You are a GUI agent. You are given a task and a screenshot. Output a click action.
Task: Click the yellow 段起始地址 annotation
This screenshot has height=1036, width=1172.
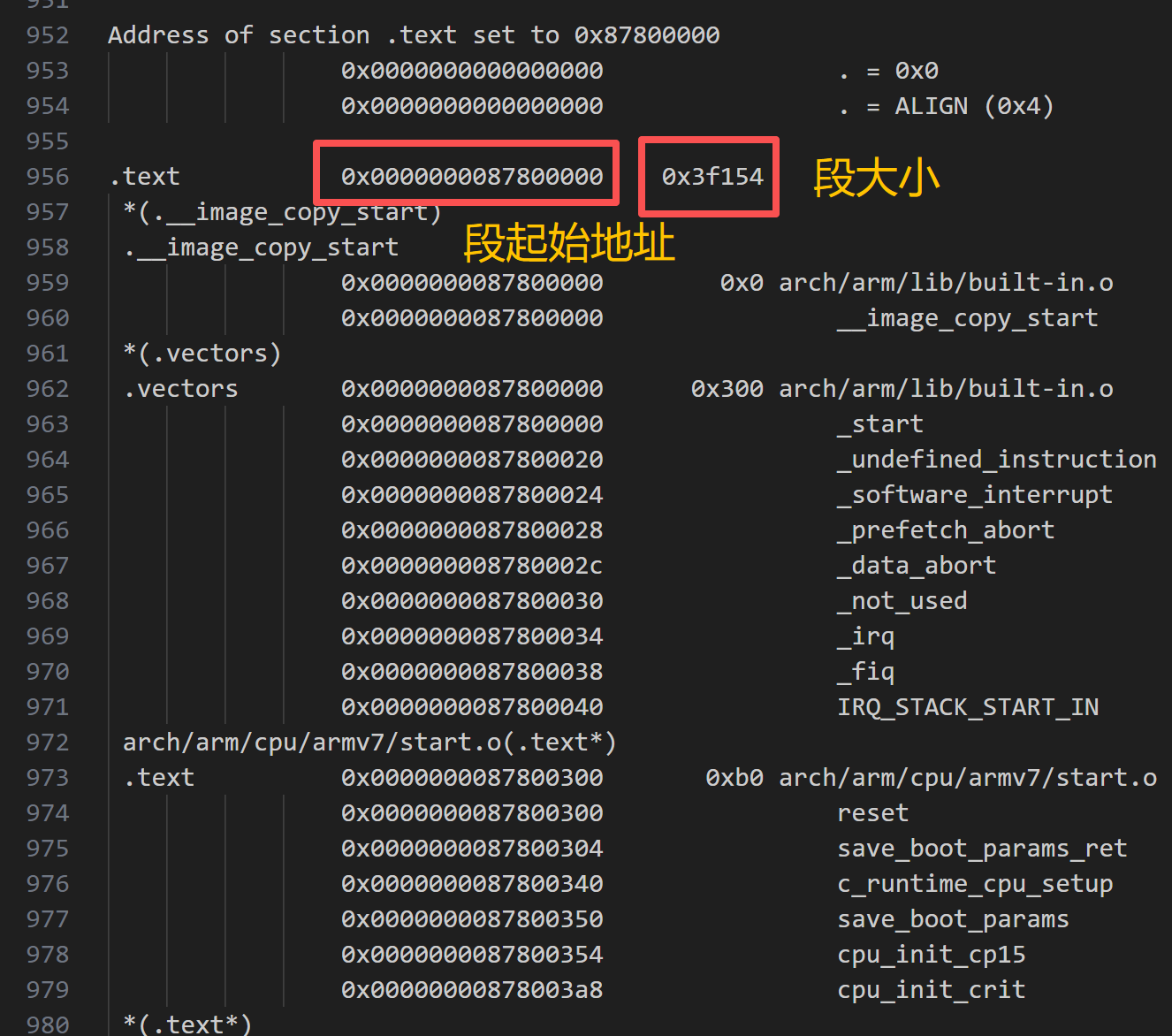click(x=569, y=243)
